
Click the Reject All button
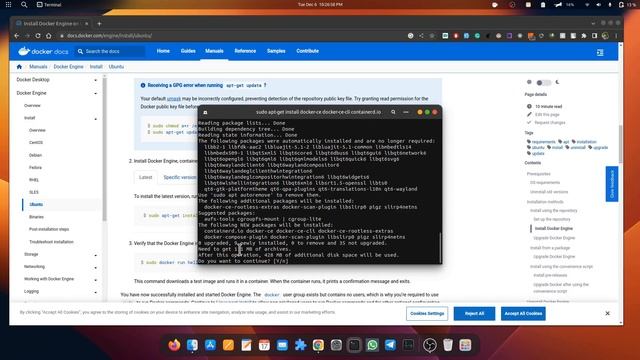tap(474, 313)
